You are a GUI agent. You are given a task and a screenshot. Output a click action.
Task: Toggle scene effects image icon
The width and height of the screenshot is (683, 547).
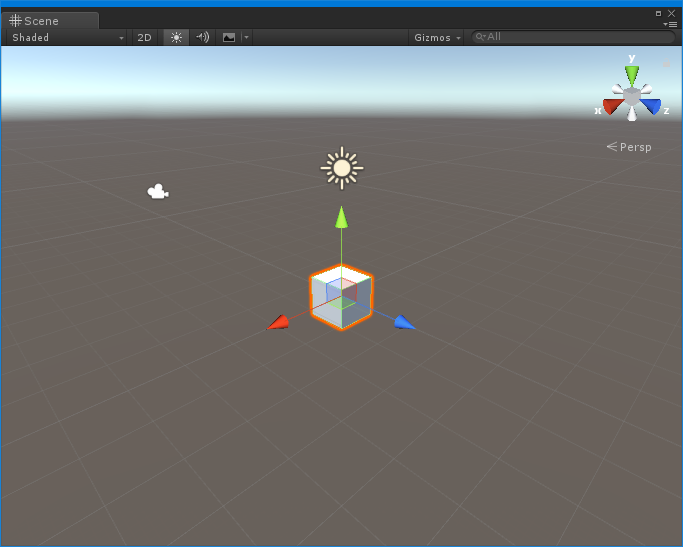tap(229, 37)
